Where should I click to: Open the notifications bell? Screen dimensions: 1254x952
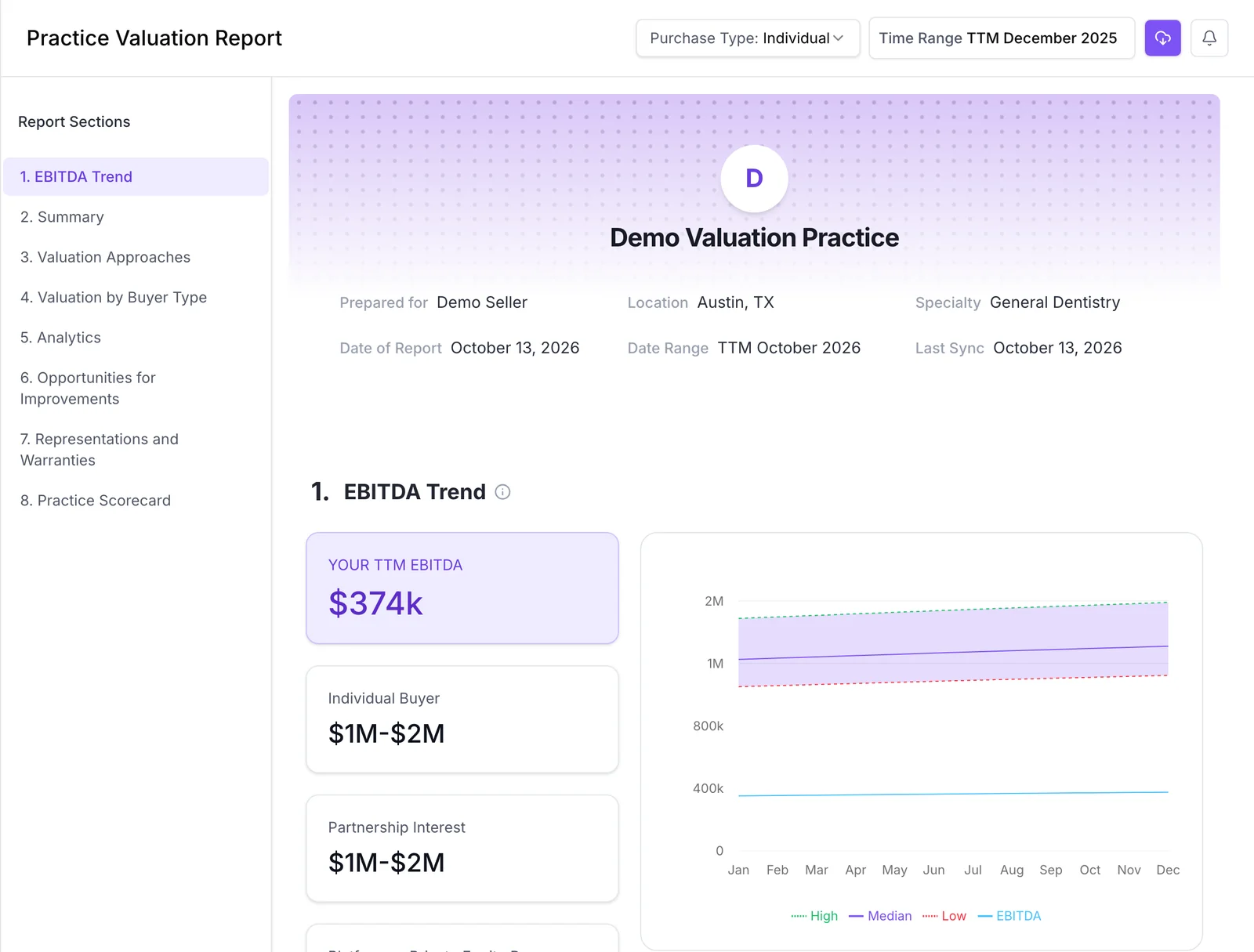(x=1209, y=38)
